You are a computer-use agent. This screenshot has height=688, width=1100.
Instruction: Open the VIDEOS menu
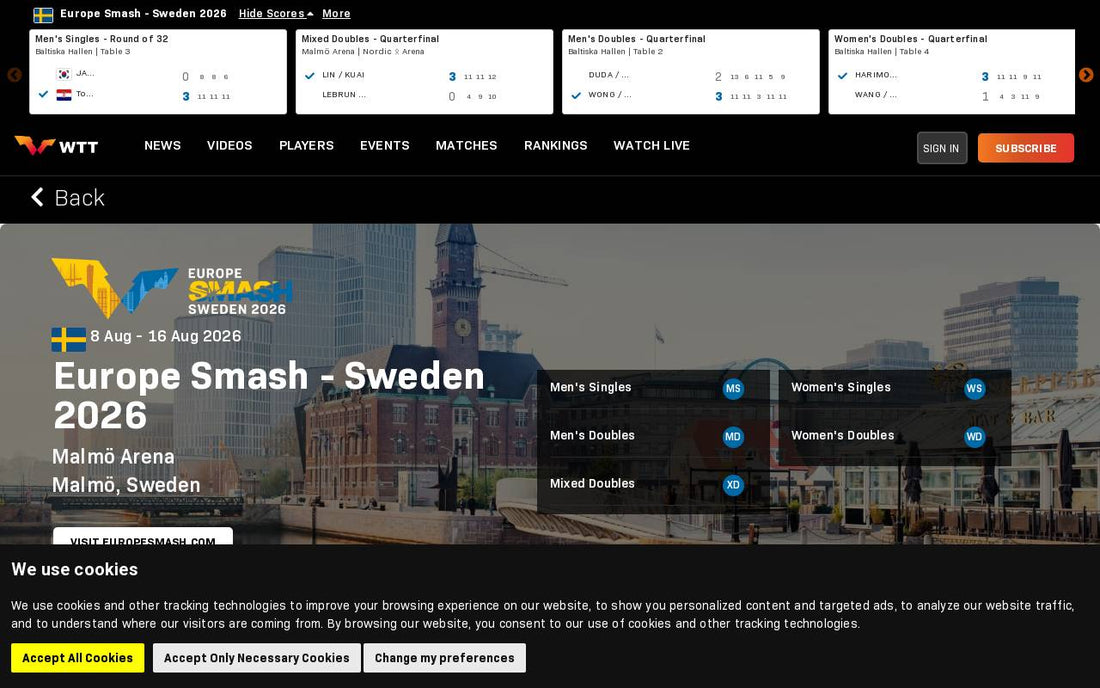pos(229,145)
